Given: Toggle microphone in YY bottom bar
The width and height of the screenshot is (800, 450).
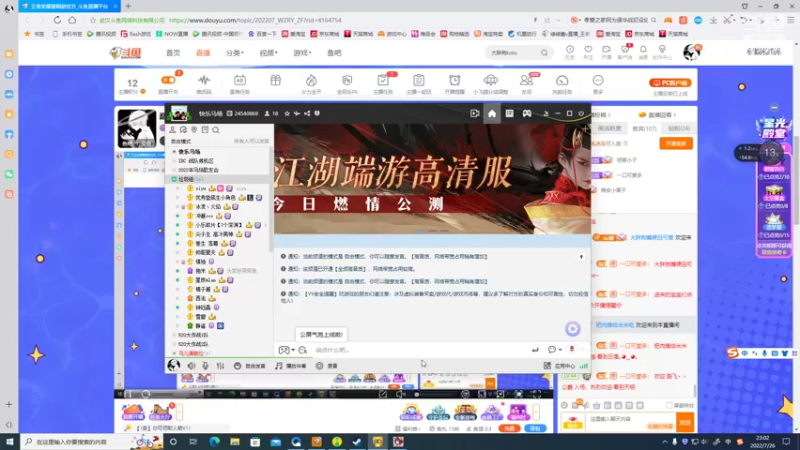Looking at the screenshot, I should click(x=206, y=366).
